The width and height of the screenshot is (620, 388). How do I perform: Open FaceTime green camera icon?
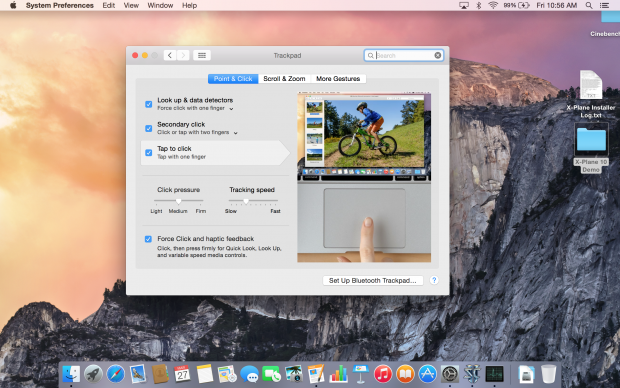click(272, 374)
